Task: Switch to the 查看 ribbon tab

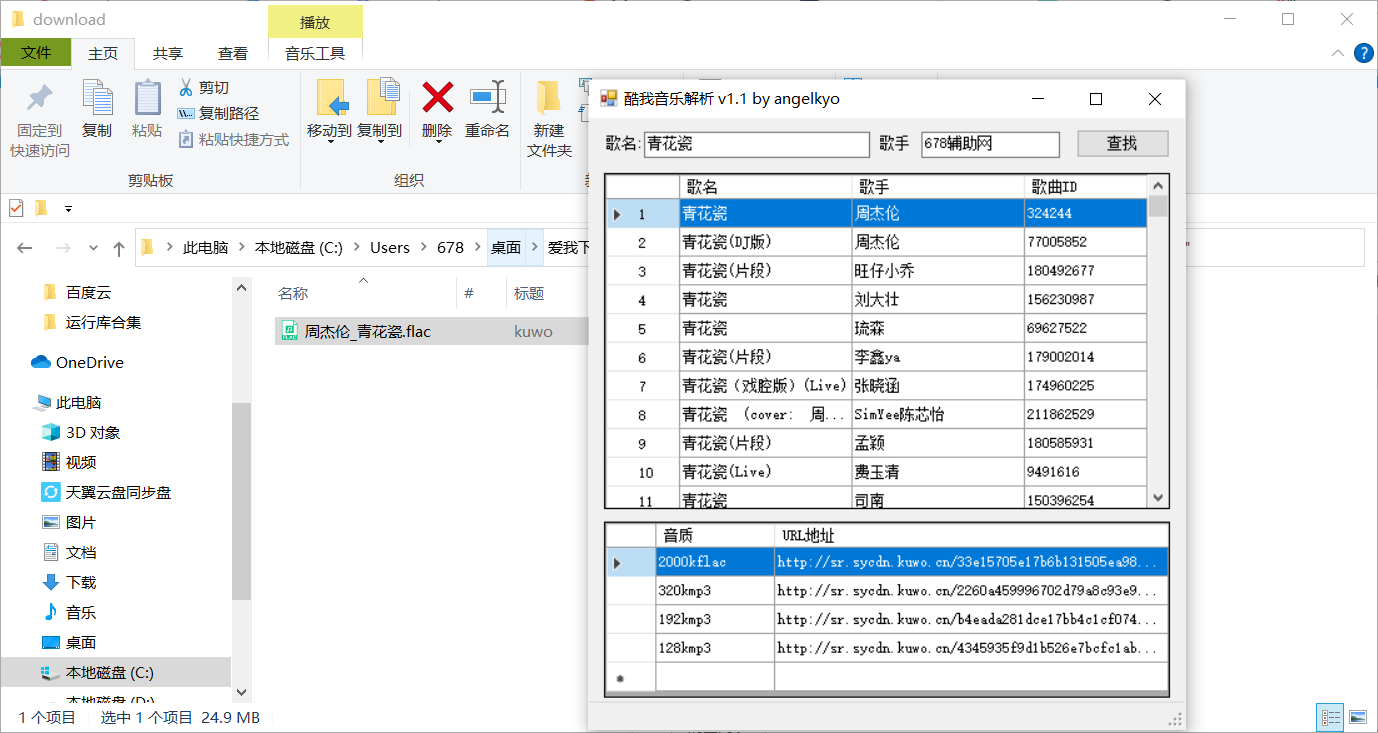Action: [x=233, y=54]
